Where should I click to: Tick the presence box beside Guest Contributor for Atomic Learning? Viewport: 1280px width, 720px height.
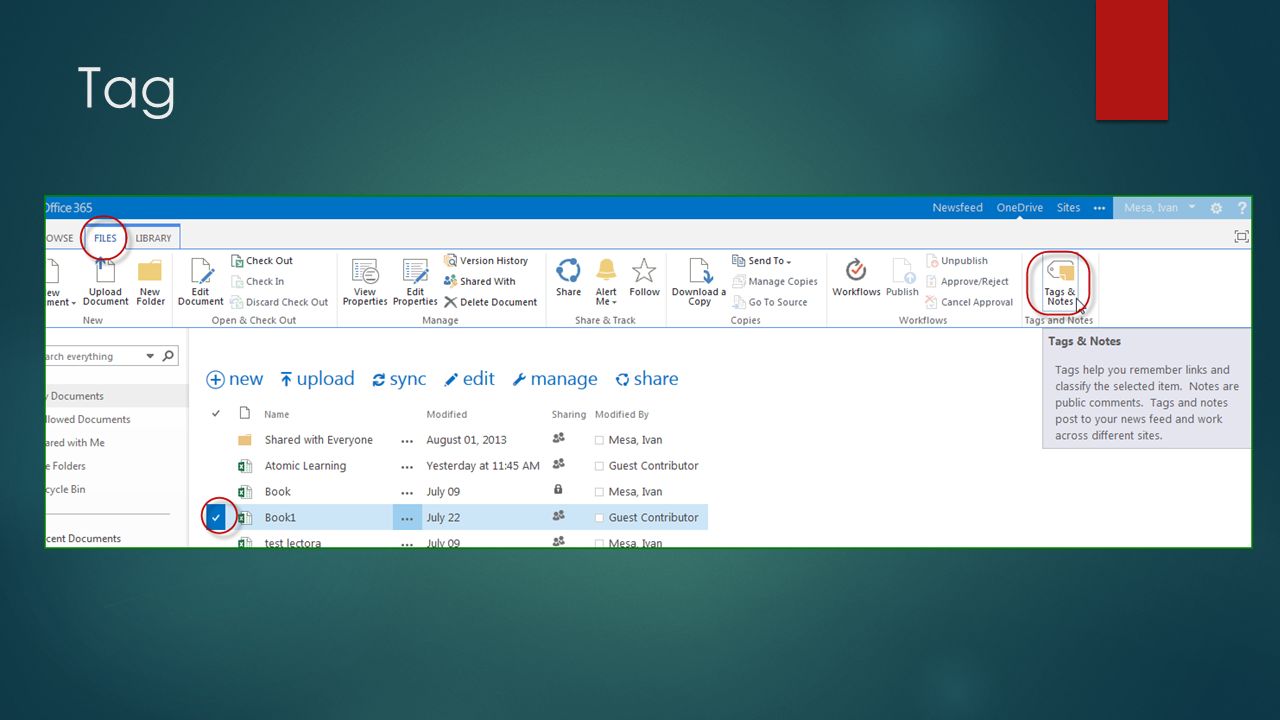pos(599,466)
